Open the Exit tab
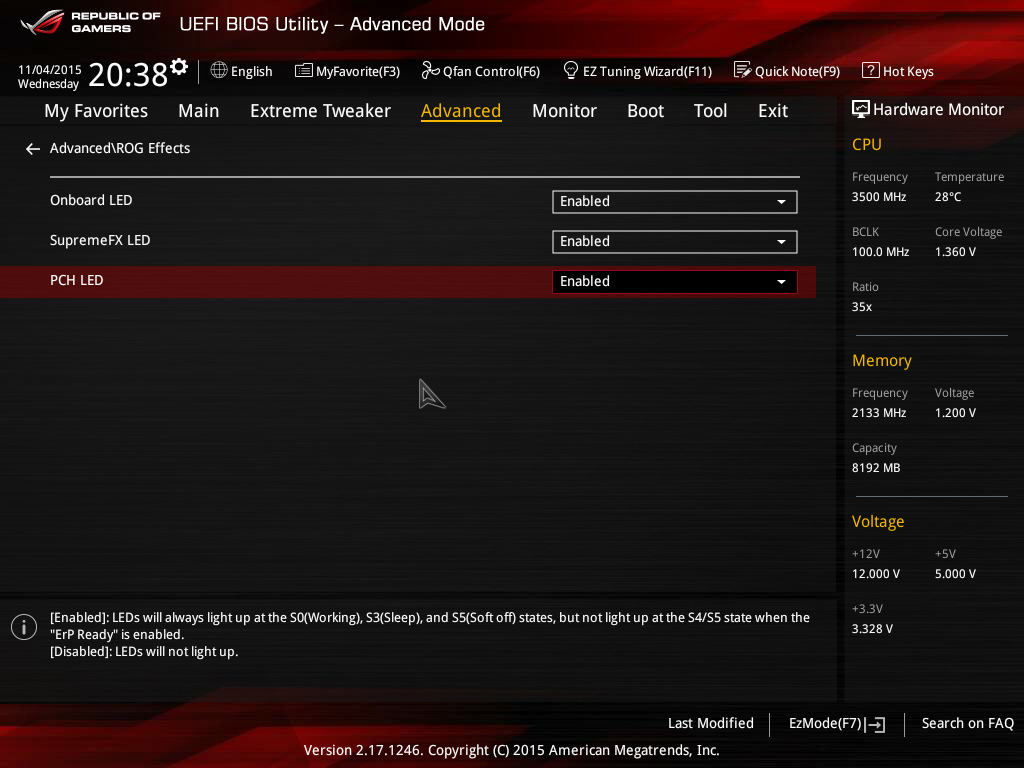 tap(773, 111)
